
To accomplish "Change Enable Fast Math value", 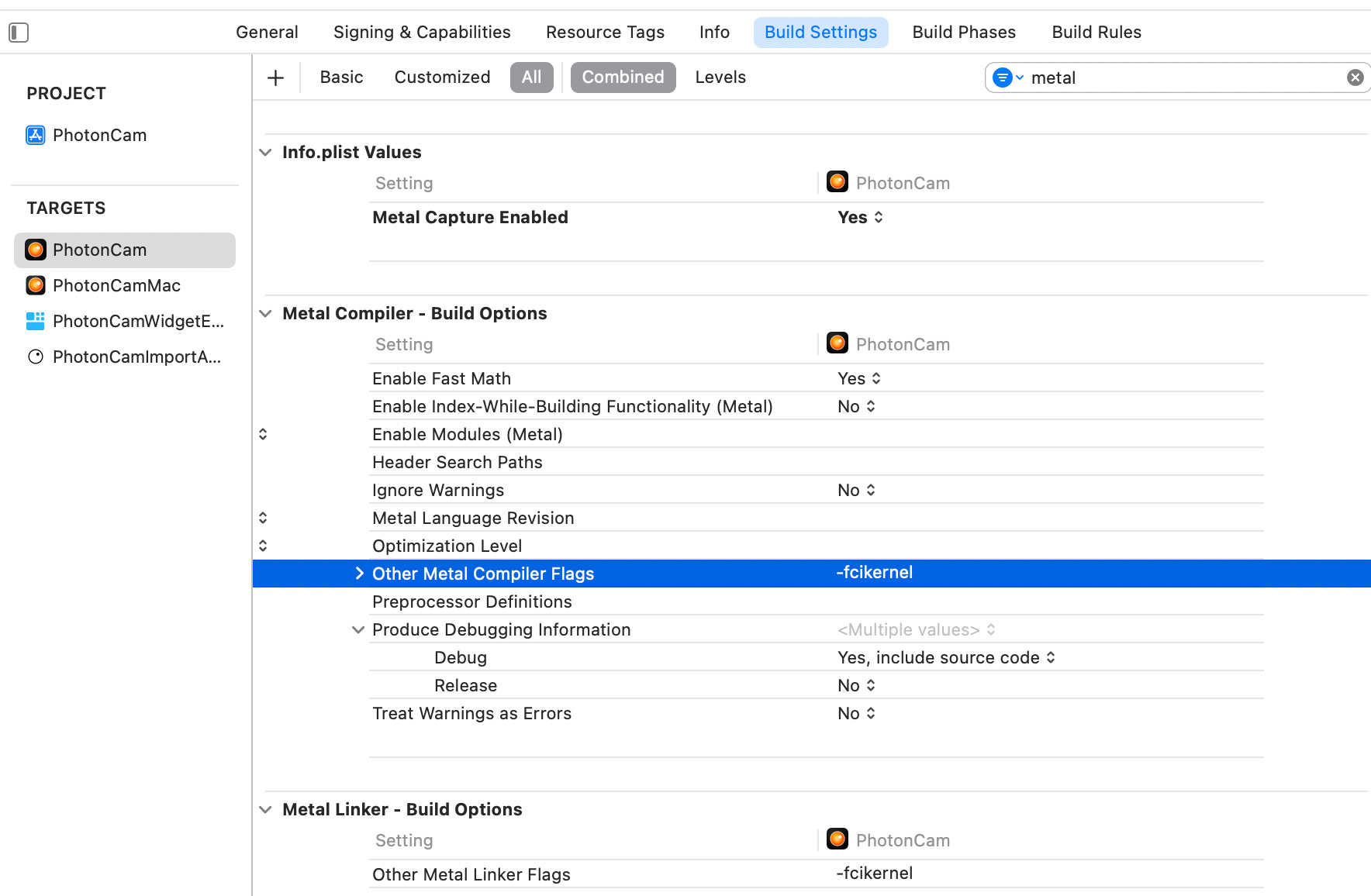I will [x=859, y=379].
